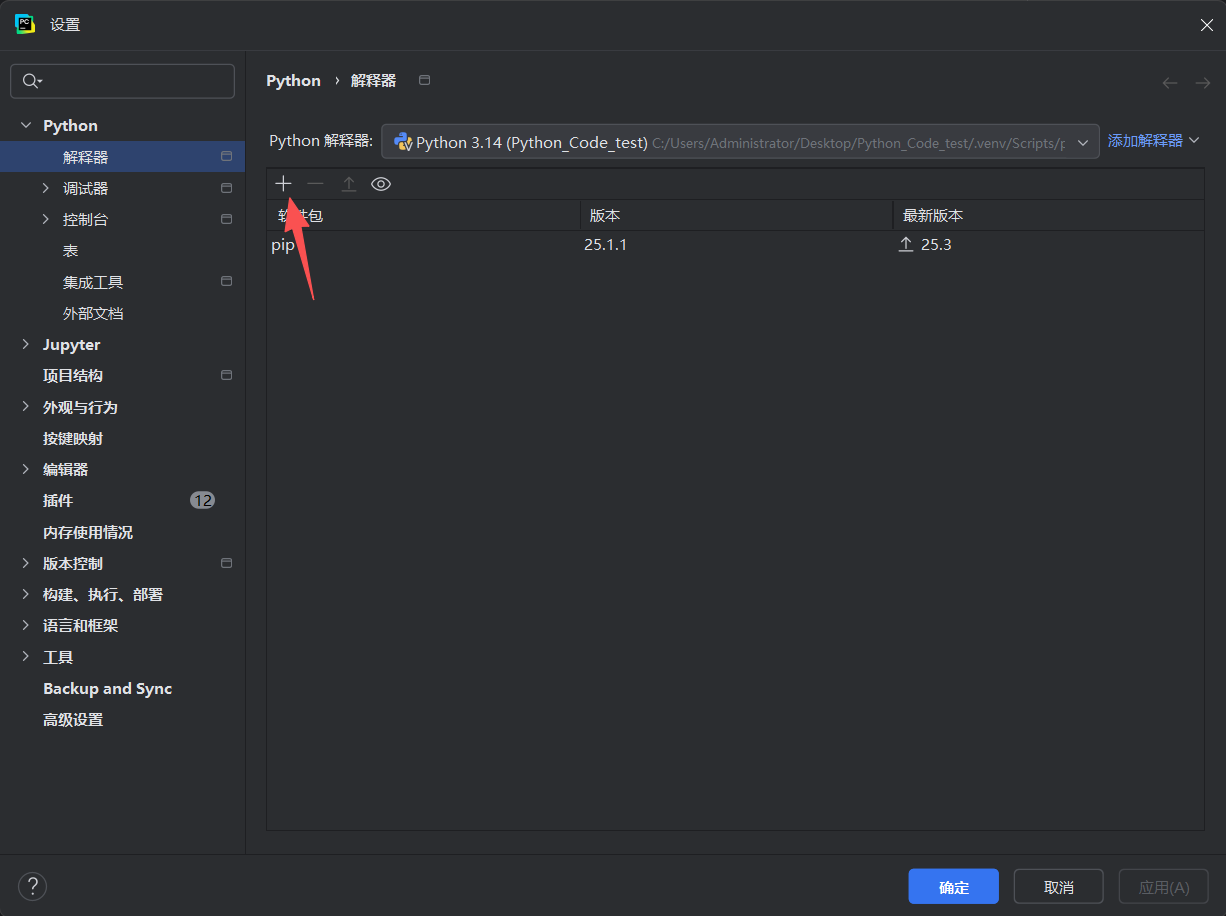Click the upgrade package arrow icon

coord(349,184)
